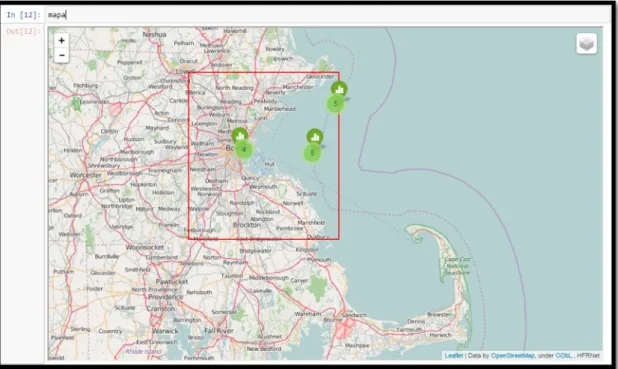Click the Cape Cod National Seashore label

point(457,266)
